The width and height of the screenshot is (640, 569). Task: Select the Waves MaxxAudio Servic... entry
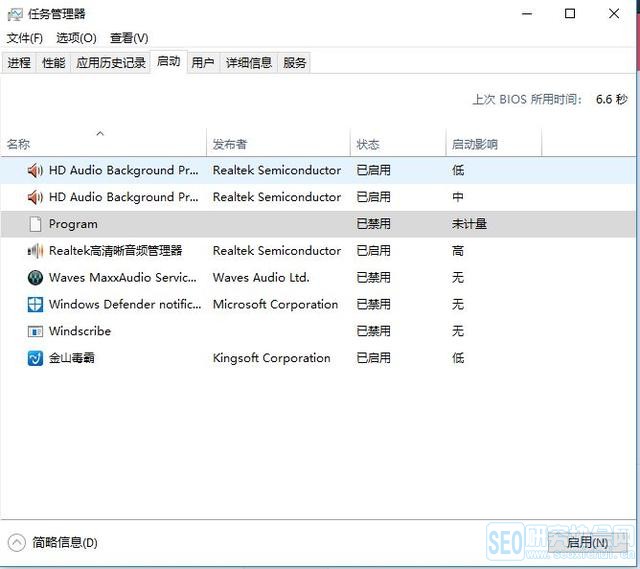pos(123,278)
